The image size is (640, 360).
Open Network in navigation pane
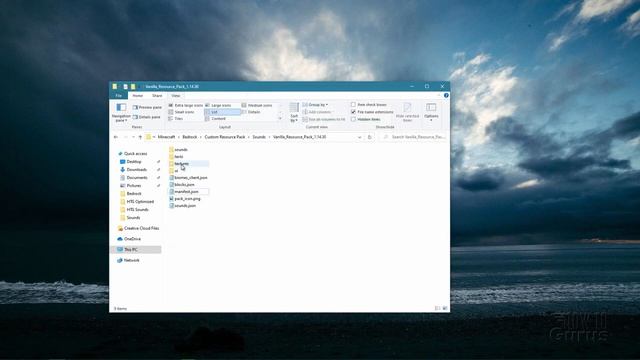point(131,260)
